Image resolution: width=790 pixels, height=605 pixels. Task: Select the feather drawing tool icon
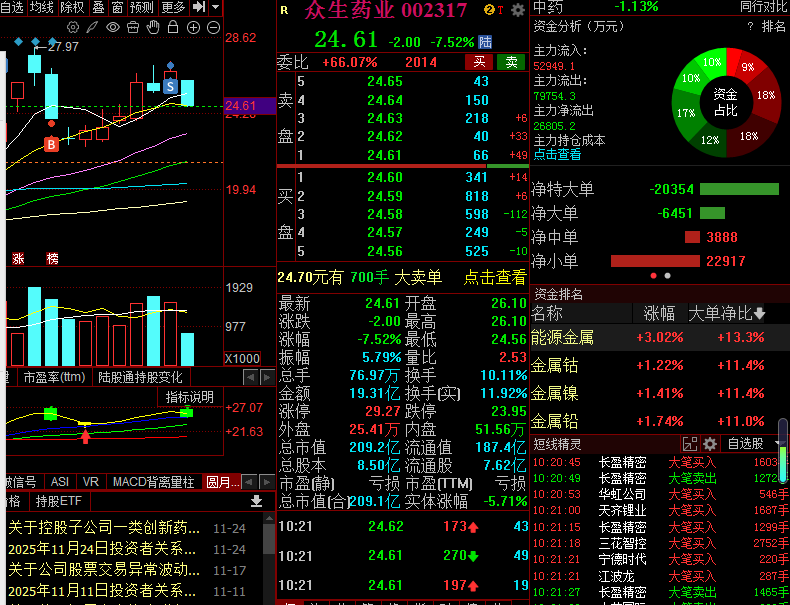coord(92,27)
